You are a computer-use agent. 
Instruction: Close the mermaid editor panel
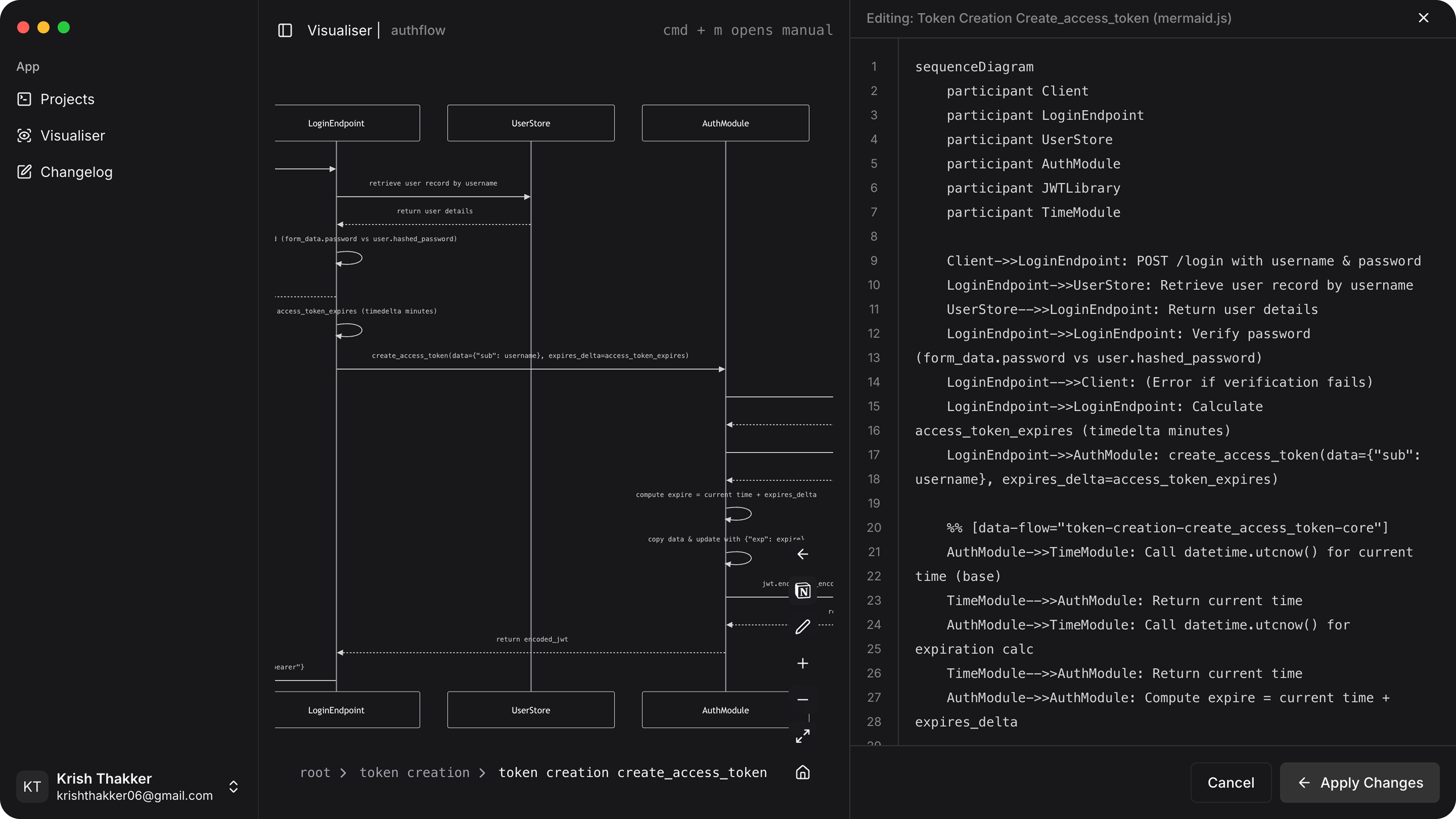click(1423, 18)
